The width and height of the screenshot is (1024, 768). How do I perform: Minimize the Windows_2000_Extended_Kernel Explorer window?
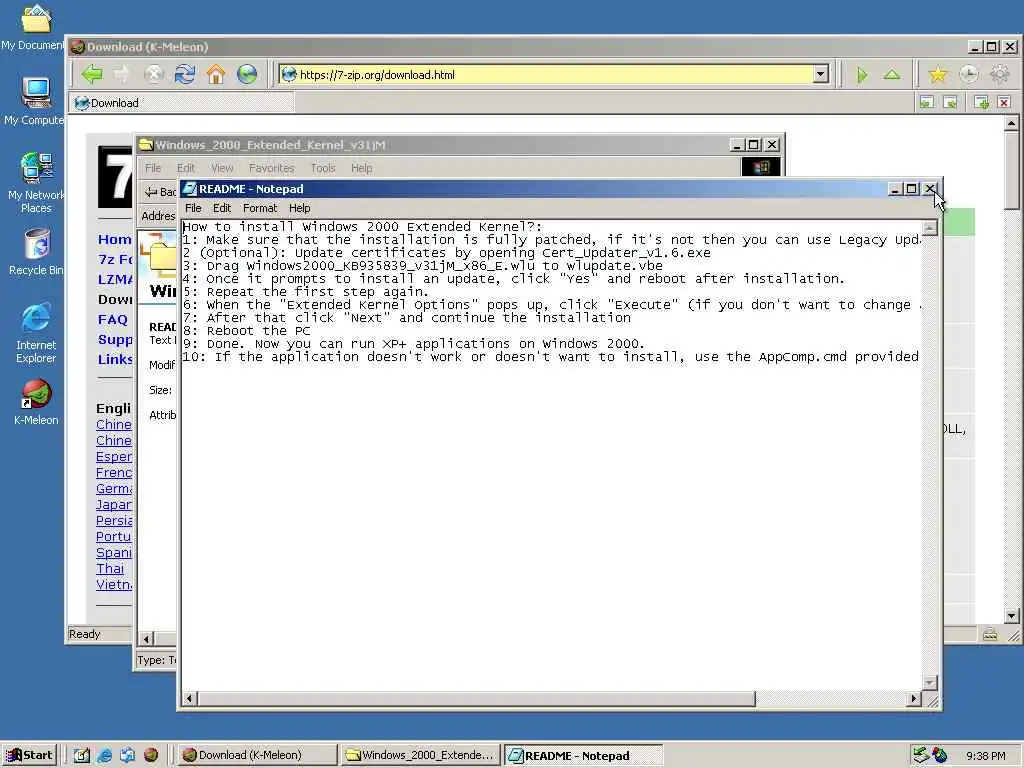(x=737, y=145)
